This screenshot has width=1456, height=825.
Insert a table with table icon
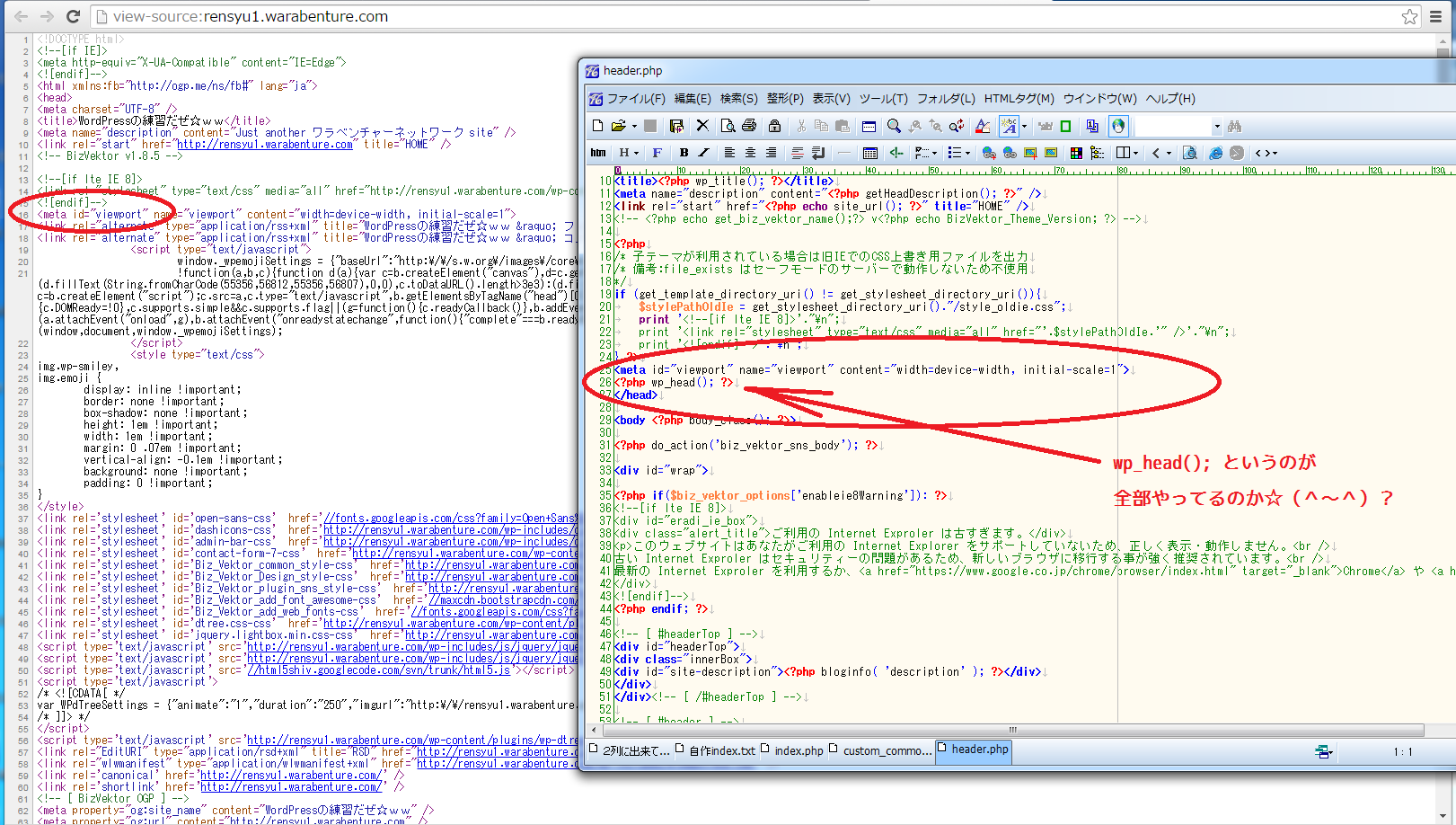(x=869, y=153)
